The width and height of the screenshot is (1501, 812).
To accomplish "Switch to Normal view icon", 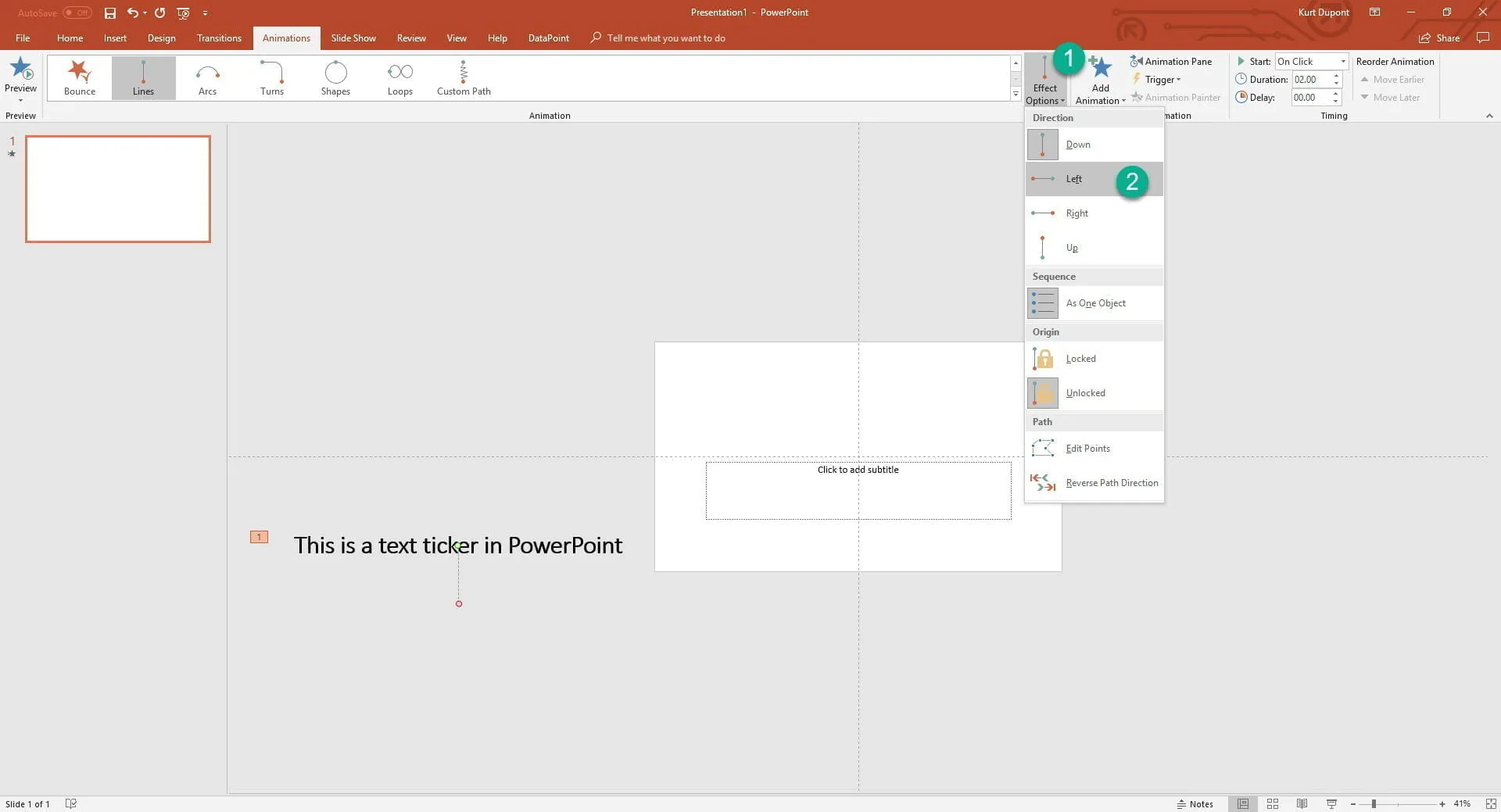I will pyautogui.click(x=1242, y=803).
